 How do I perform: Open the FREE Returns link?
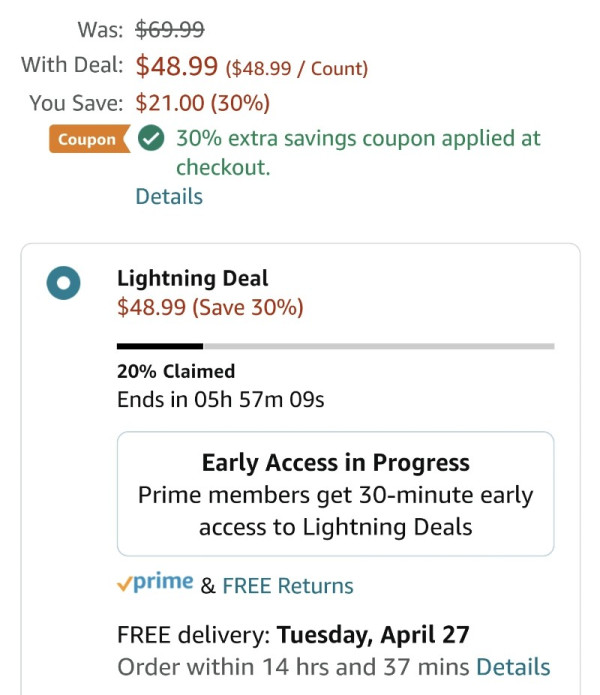point(288,586)
